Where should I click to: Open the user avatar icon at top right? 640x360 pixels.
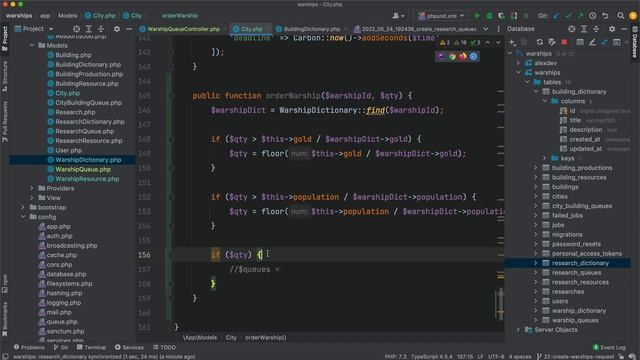tap(633, 16)
